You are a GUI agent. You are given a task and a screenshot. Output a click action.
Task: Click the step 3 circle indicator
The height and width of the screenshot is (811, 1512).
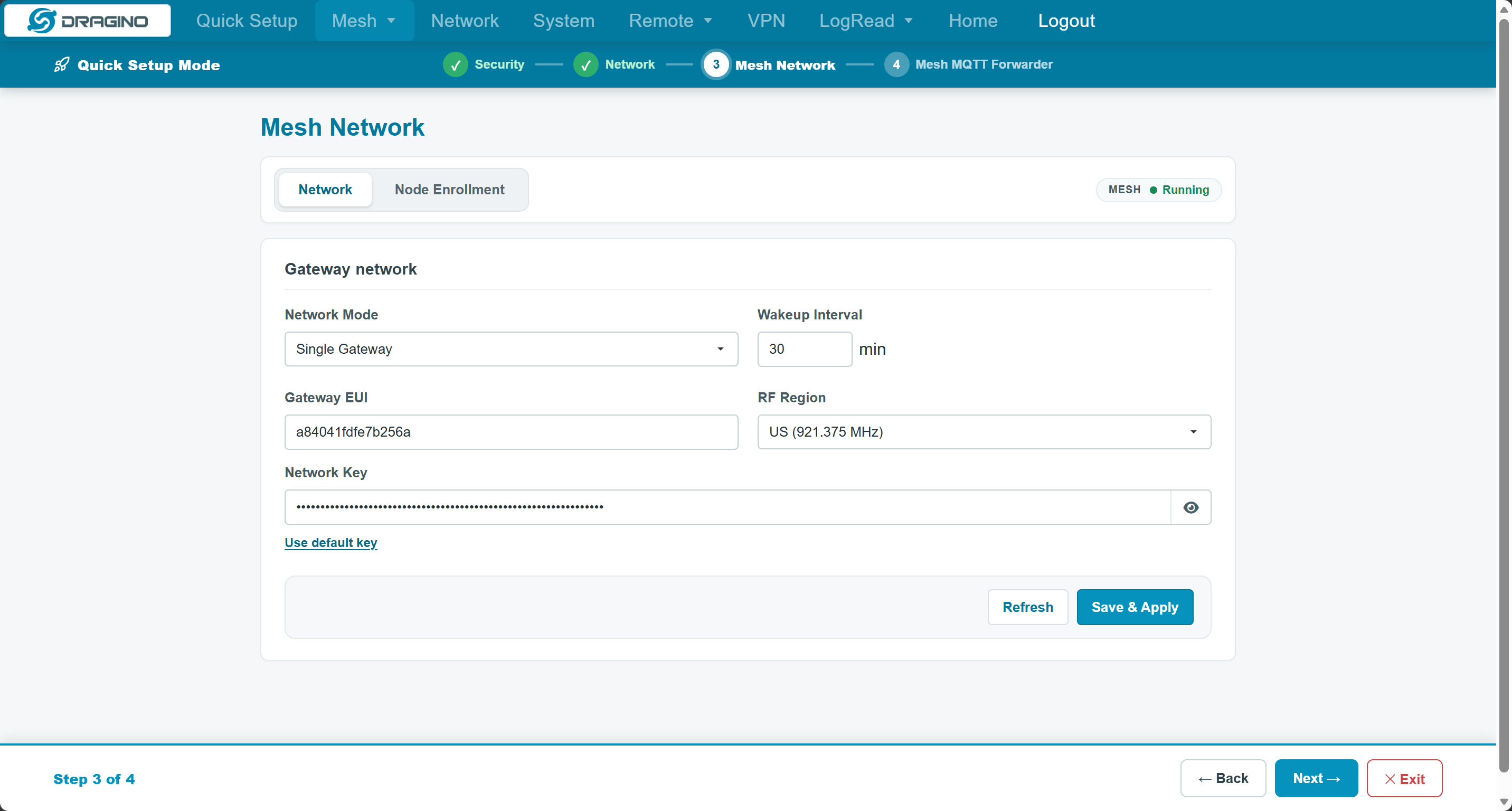(x=715, y=64)
